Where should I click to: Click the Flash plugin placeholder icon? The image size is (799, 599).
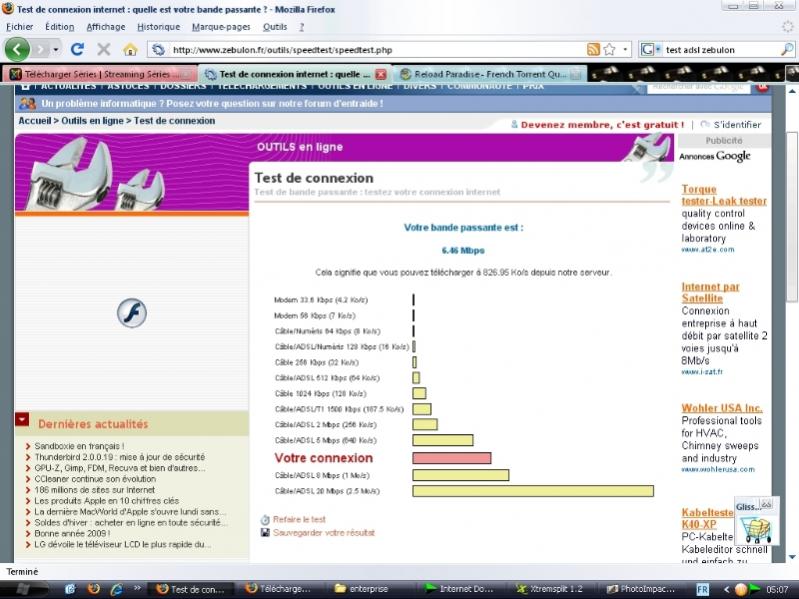(x=131, y=313)
